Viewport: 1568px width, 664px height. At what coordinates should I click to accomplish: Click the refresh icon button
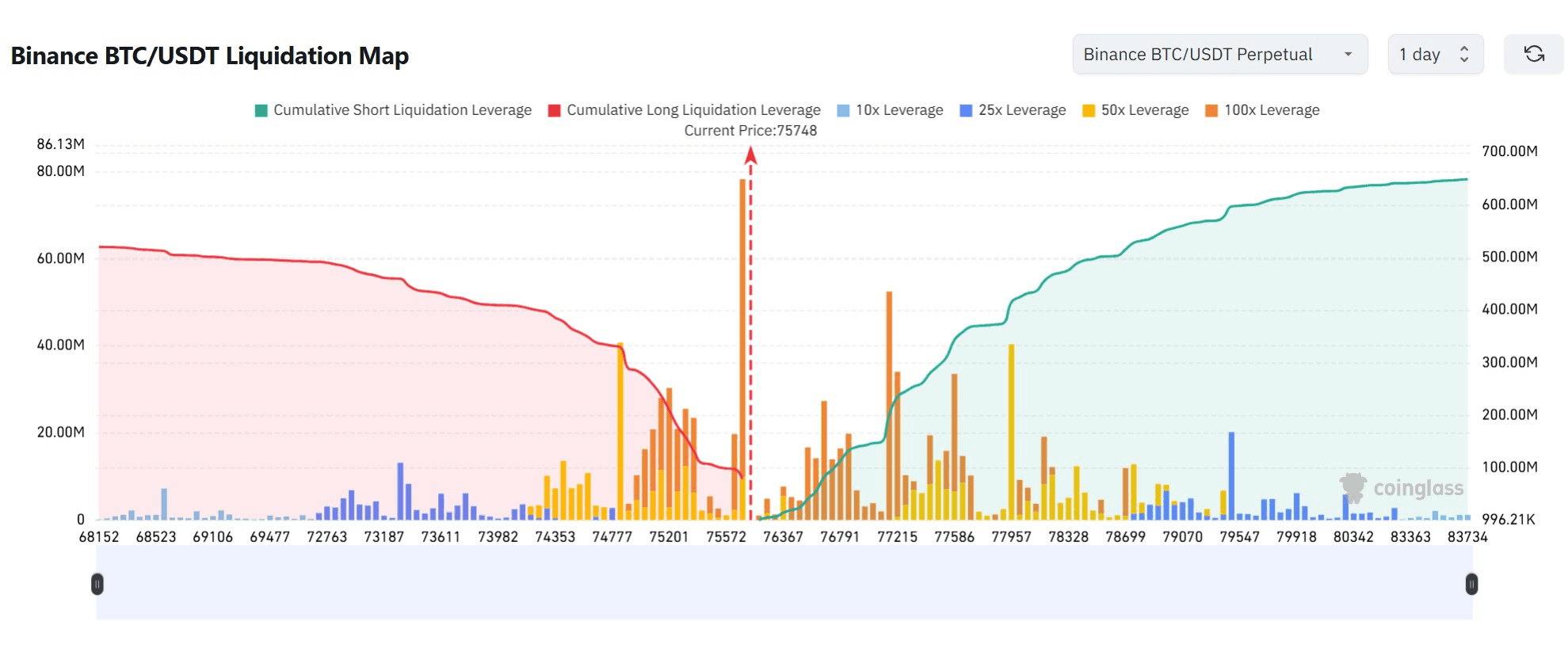1534,54
